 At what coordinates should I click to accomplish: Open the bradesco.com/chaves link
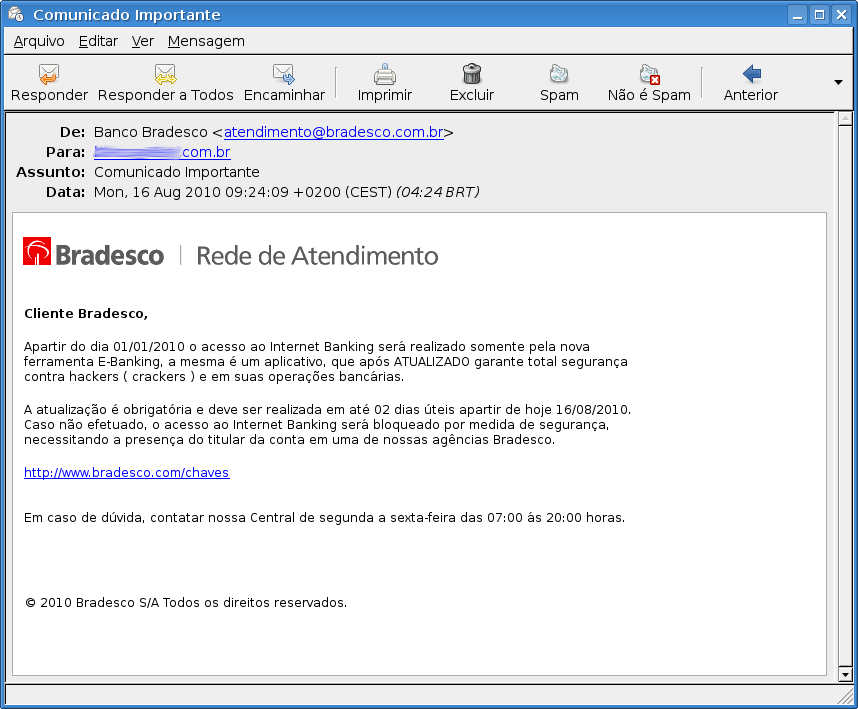(x=126, y=473)
